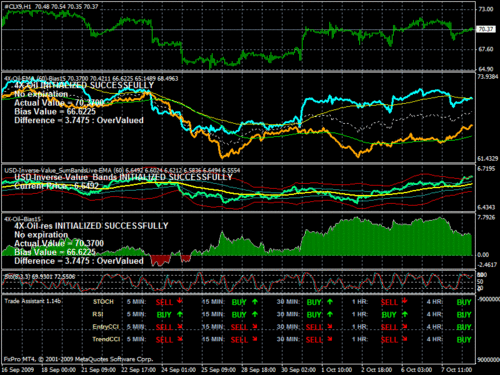Screen dimensions: 500x375
Task: Select the EntryCCI row label
Action: 106,327
